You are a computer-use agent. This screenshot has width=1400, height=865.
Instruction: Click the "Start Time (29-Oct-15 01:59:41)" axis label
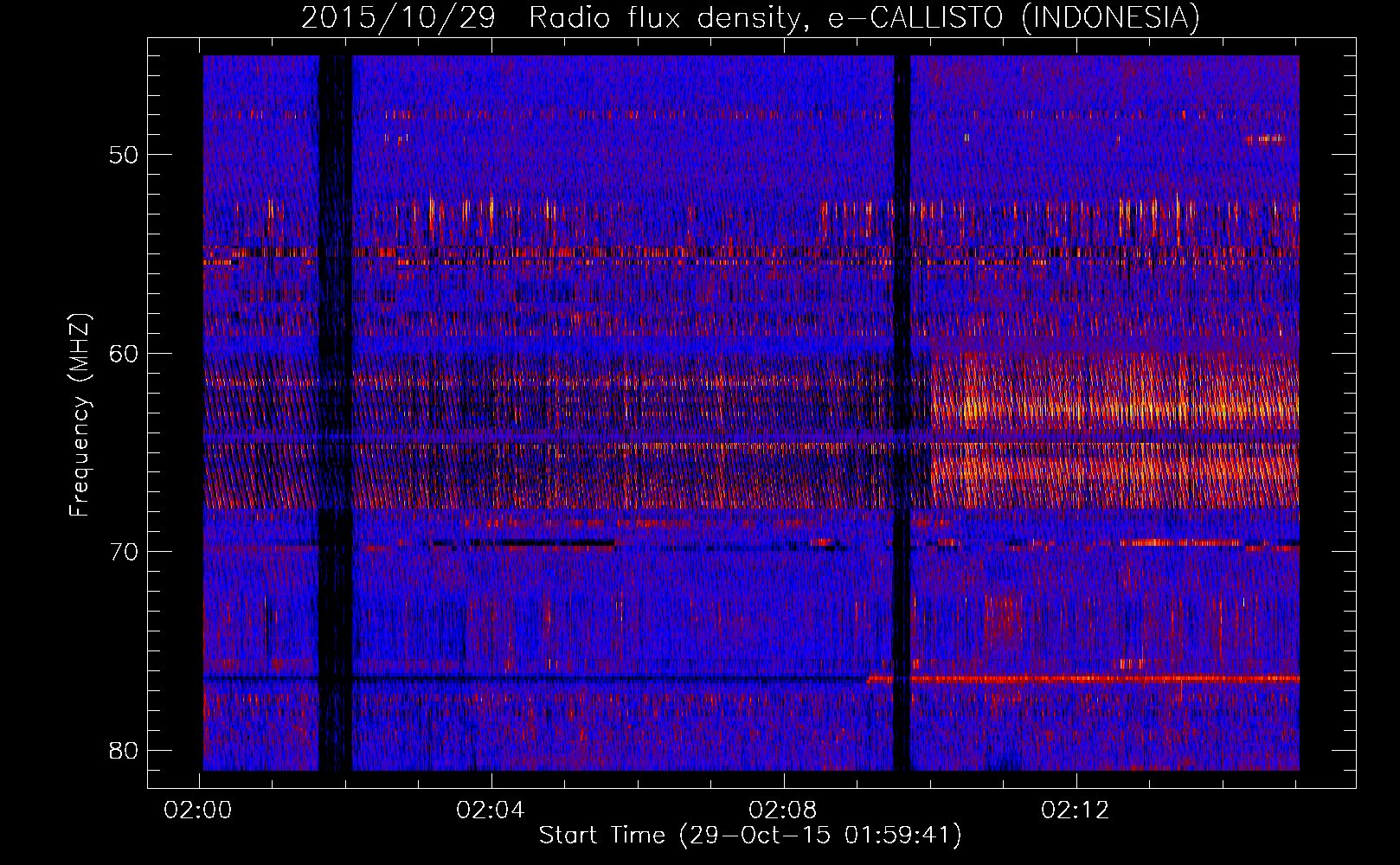coord(750,836)
